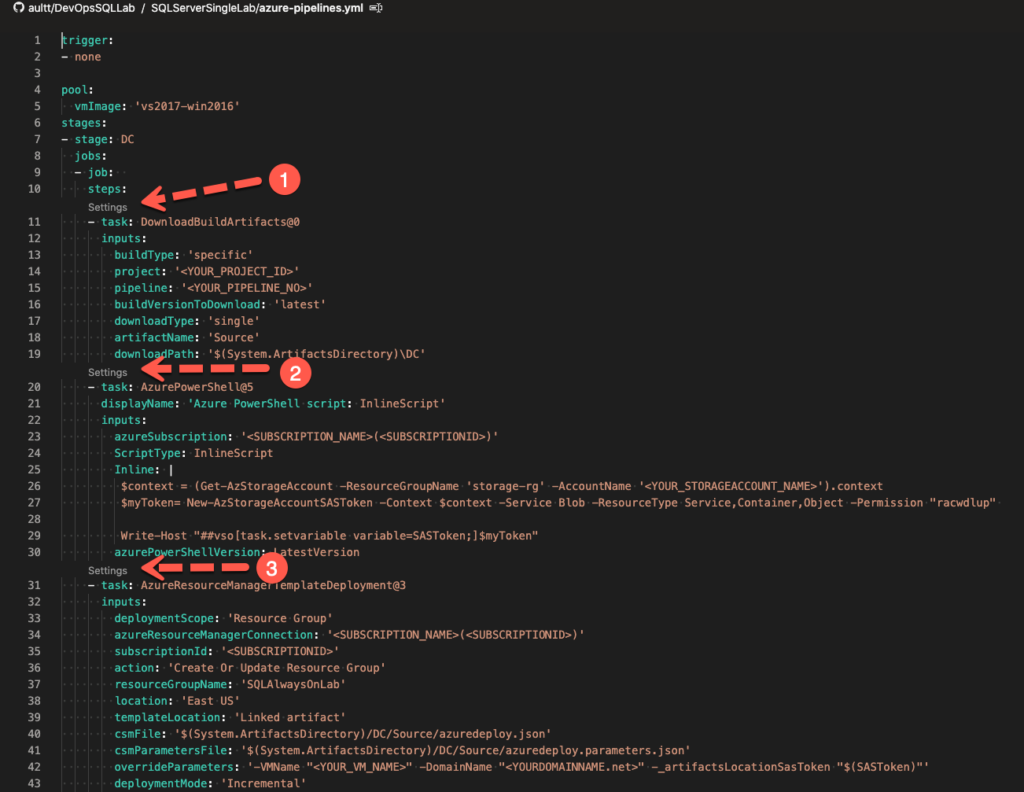The height and width of the screenshot is (792, 1024).
Task: Click line number 28 in the gutter
Action: click(x=34, y=519)
